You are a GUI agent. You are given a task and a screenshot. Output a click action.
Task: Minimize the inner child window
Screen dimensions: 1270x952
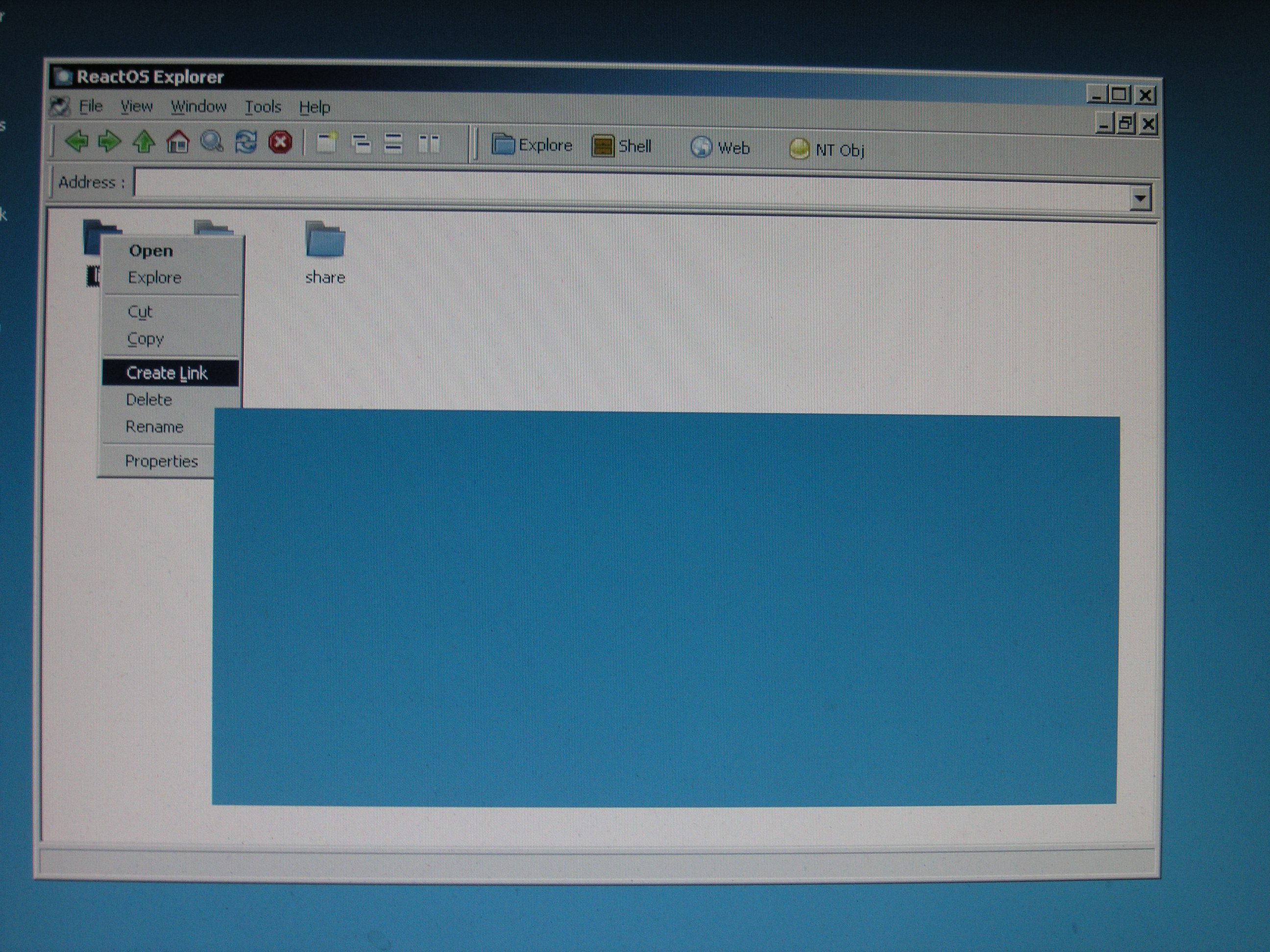pyautogui.click(x=1105, y=124)
